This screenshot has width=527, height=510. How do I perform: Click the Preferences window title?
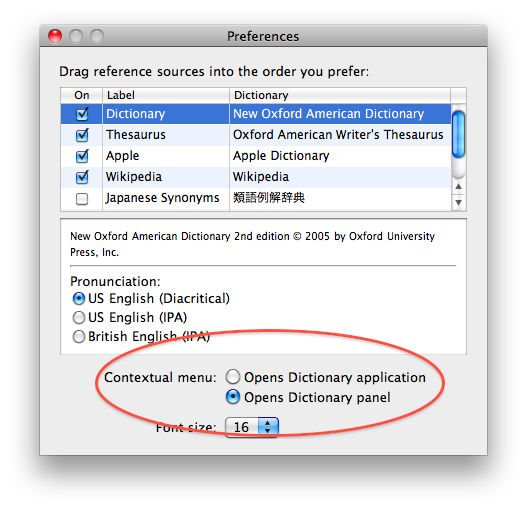point(263,36)
